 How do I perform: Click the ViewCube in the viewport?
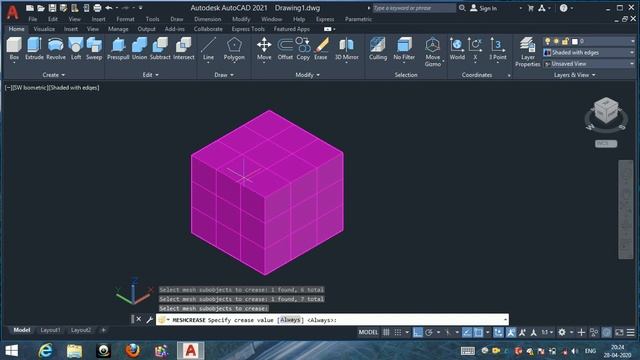click(x=606, y=110)
